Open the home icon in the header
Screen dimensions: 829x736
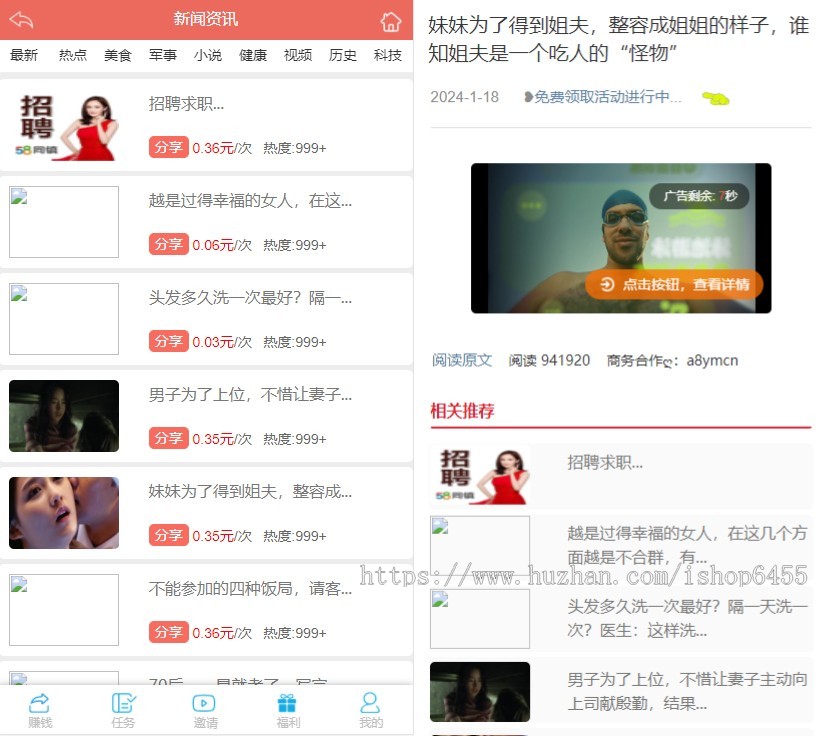pos(391,21)
